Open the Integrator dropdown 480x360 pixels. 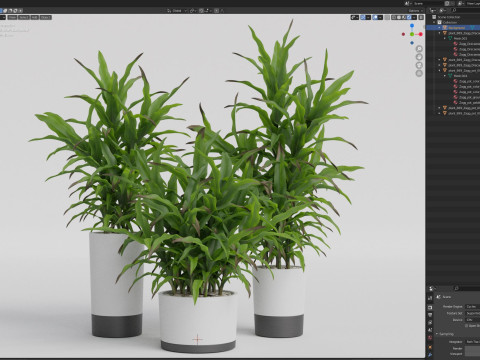coord(472,342)
